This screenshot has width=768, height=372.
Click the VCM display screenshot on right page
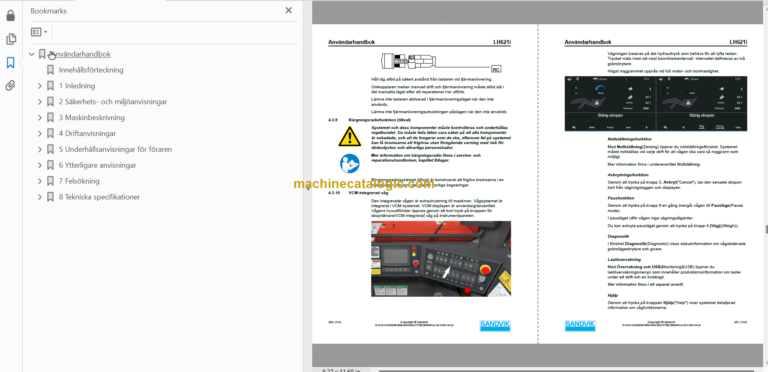point(656,103)
